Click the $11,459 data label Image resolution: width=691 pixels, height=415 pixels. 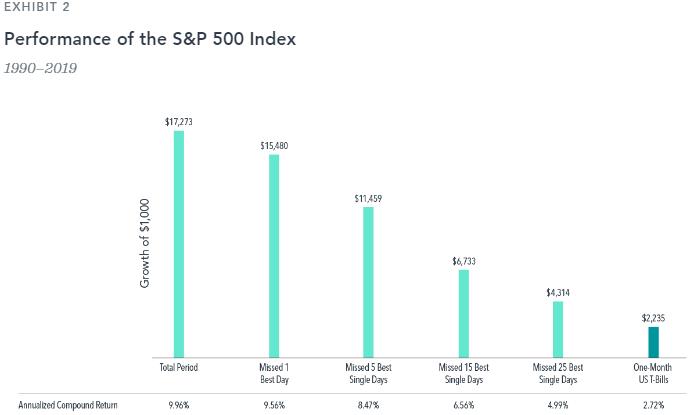[368, 198]
